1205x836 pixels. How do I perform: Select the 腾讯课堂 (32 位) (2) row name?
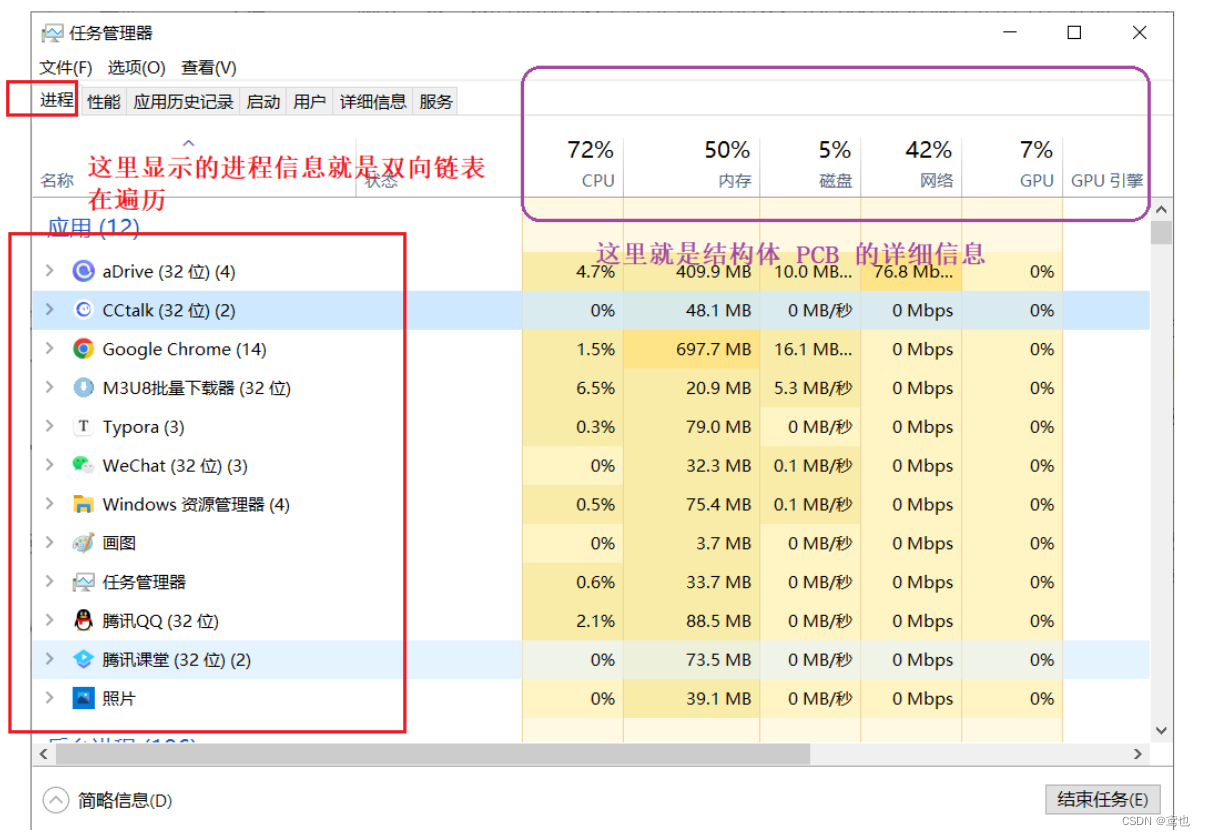176,660
